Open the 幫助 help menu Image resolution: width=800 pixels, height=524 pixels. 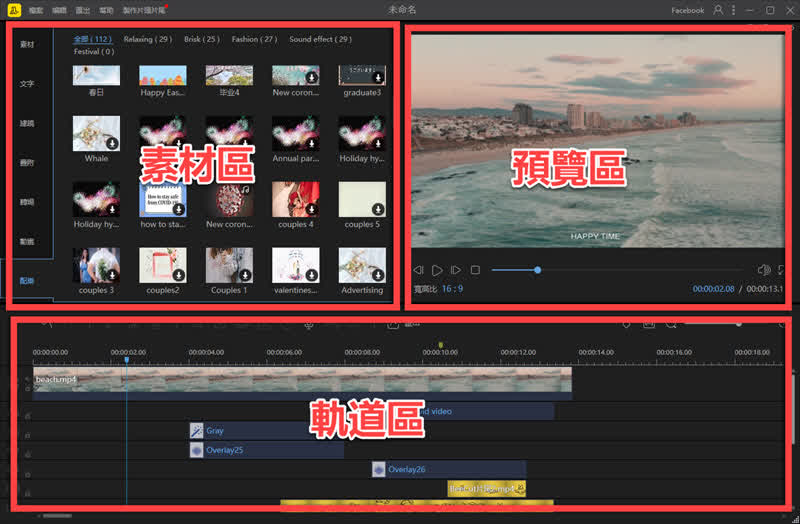(x=106, y=10)
